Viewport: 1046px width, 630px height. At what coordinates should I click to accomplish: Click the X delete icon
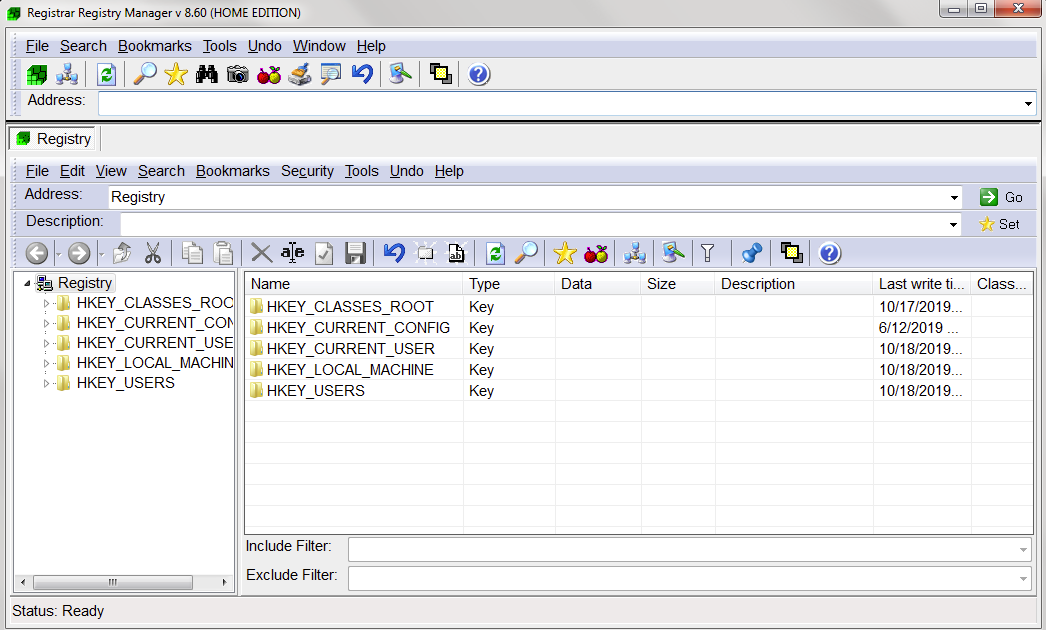tap(261, 253)
